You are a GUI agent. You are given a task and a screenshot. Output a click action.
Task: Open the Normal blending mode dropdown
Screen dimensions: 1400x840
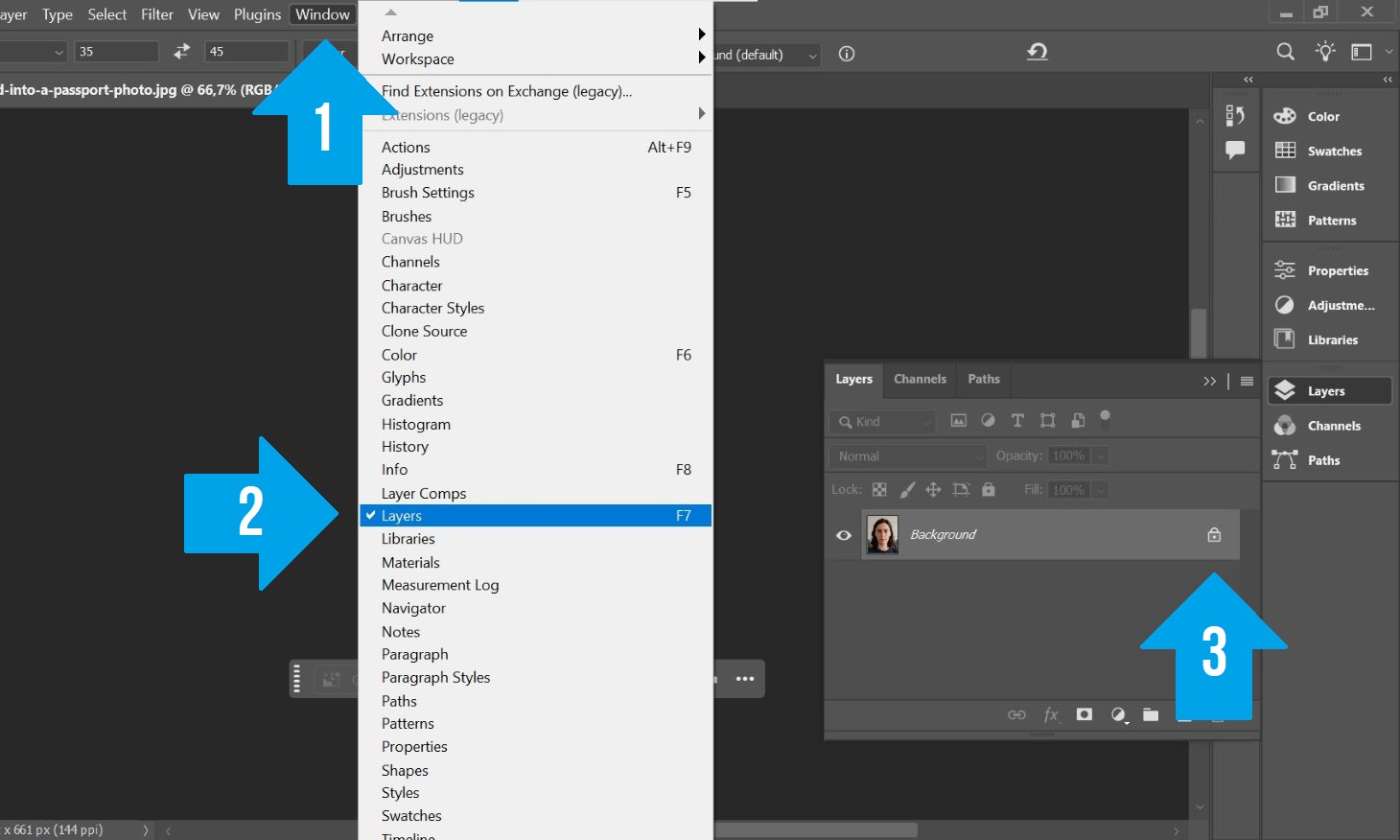(x=905, y=455)
